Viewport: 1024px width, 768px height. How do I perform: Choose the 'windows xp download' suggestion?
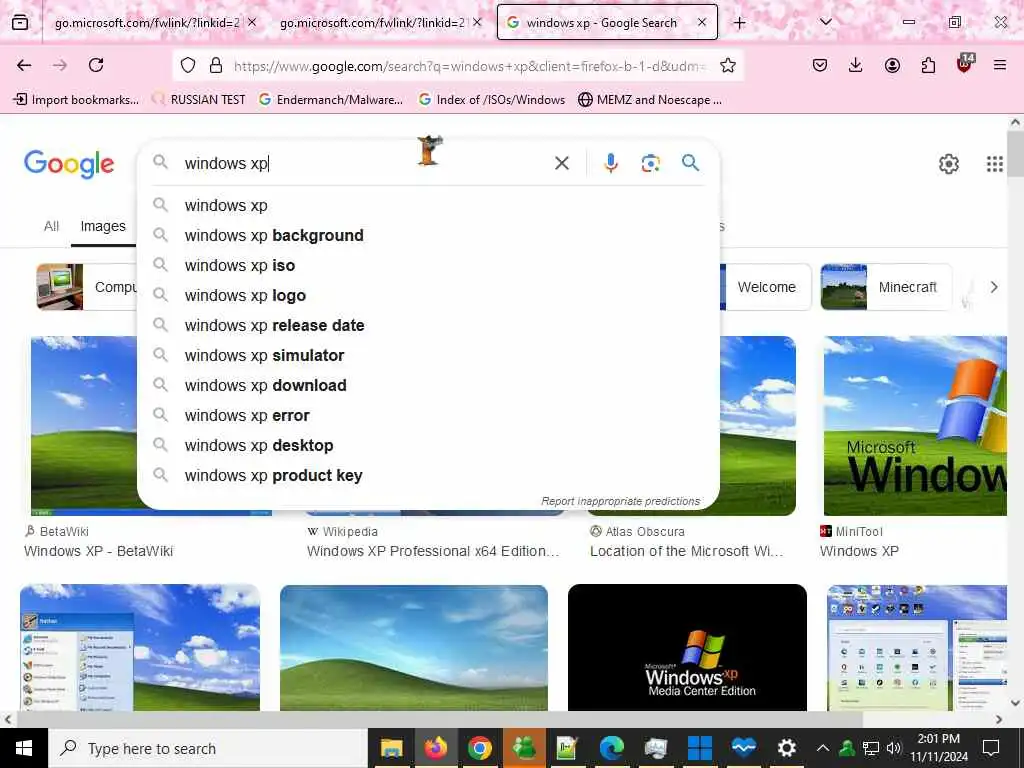[x=428, y=385]
